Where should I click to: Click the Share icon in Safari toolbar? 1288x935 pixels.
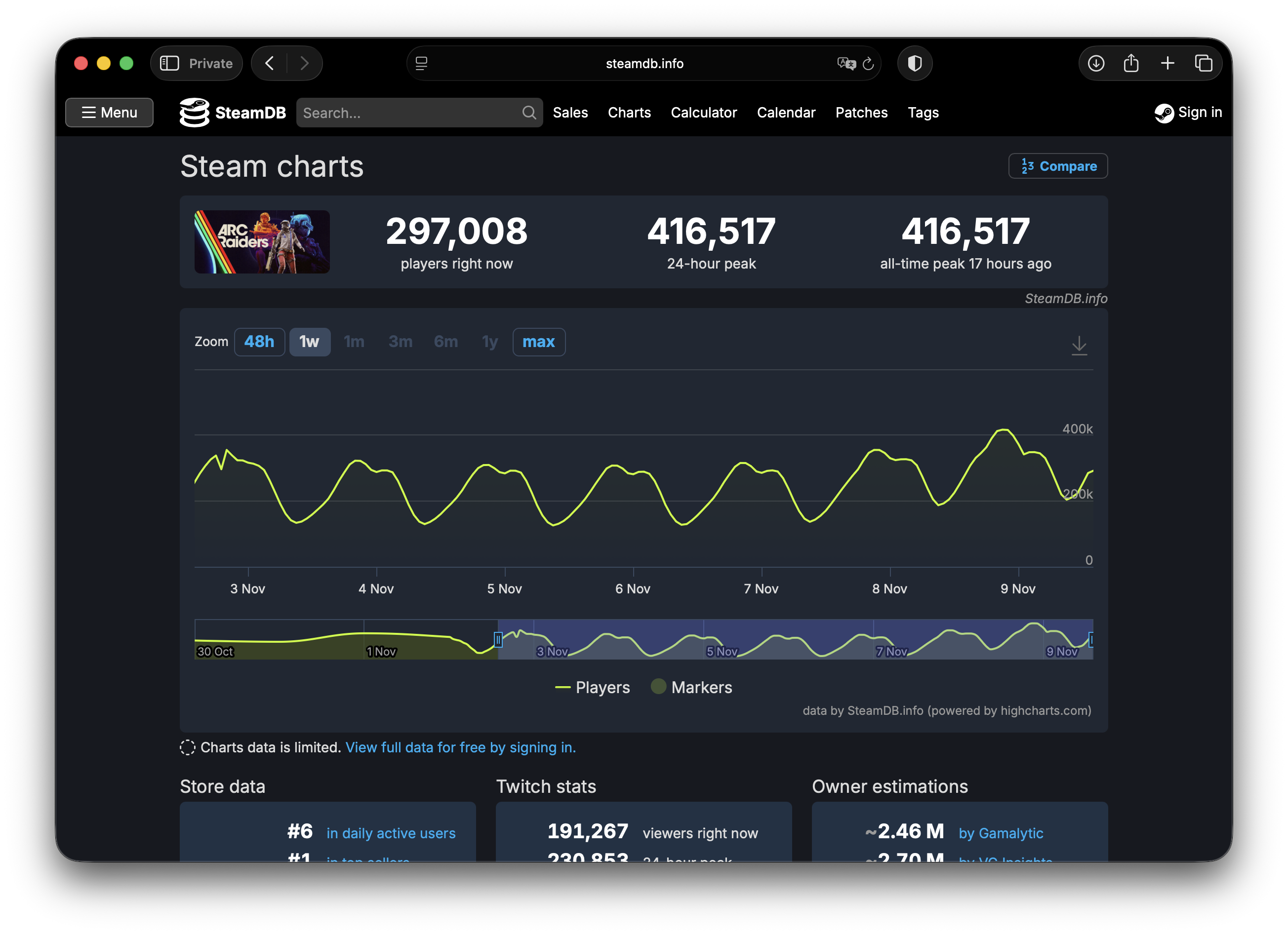[1130, 64]
